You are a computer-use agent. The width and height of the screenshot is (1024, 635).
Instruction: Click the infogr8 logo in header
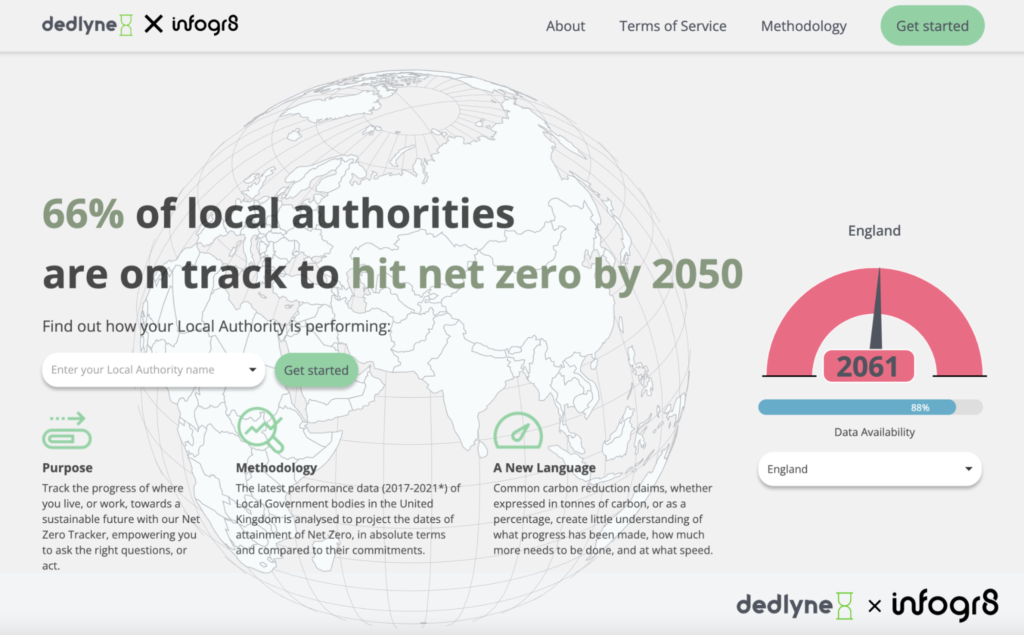205,24
